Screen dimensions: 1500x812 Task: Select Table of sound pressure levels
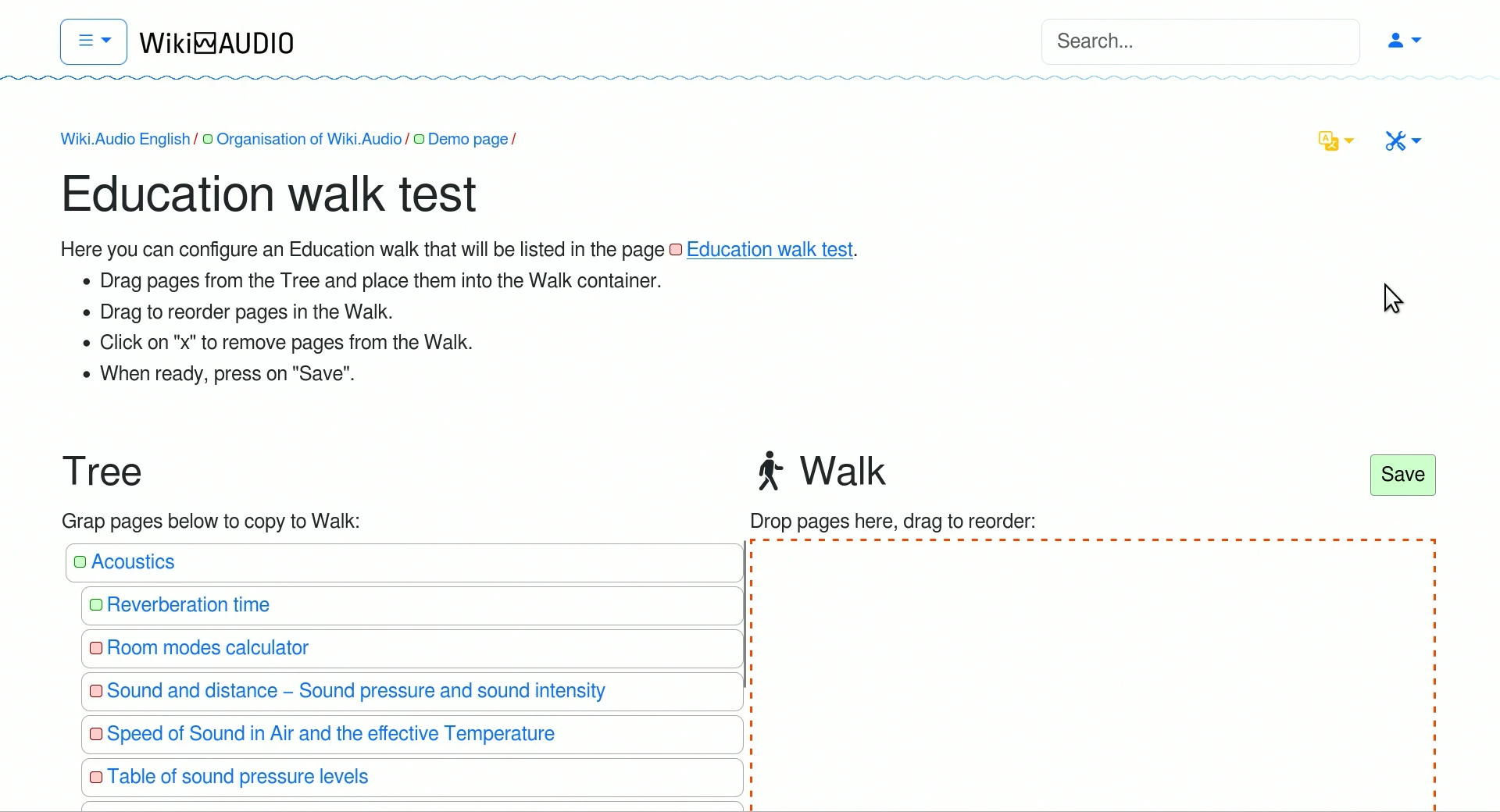tap(237, 778)
